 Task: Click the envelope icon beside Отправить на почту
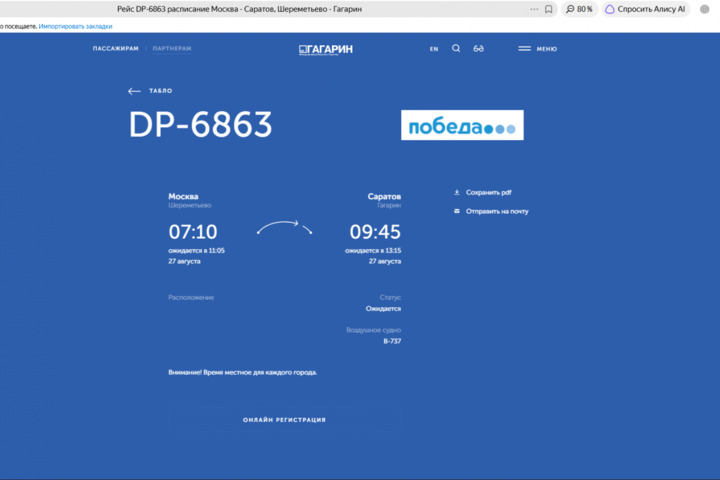click(x=456, y=211)
